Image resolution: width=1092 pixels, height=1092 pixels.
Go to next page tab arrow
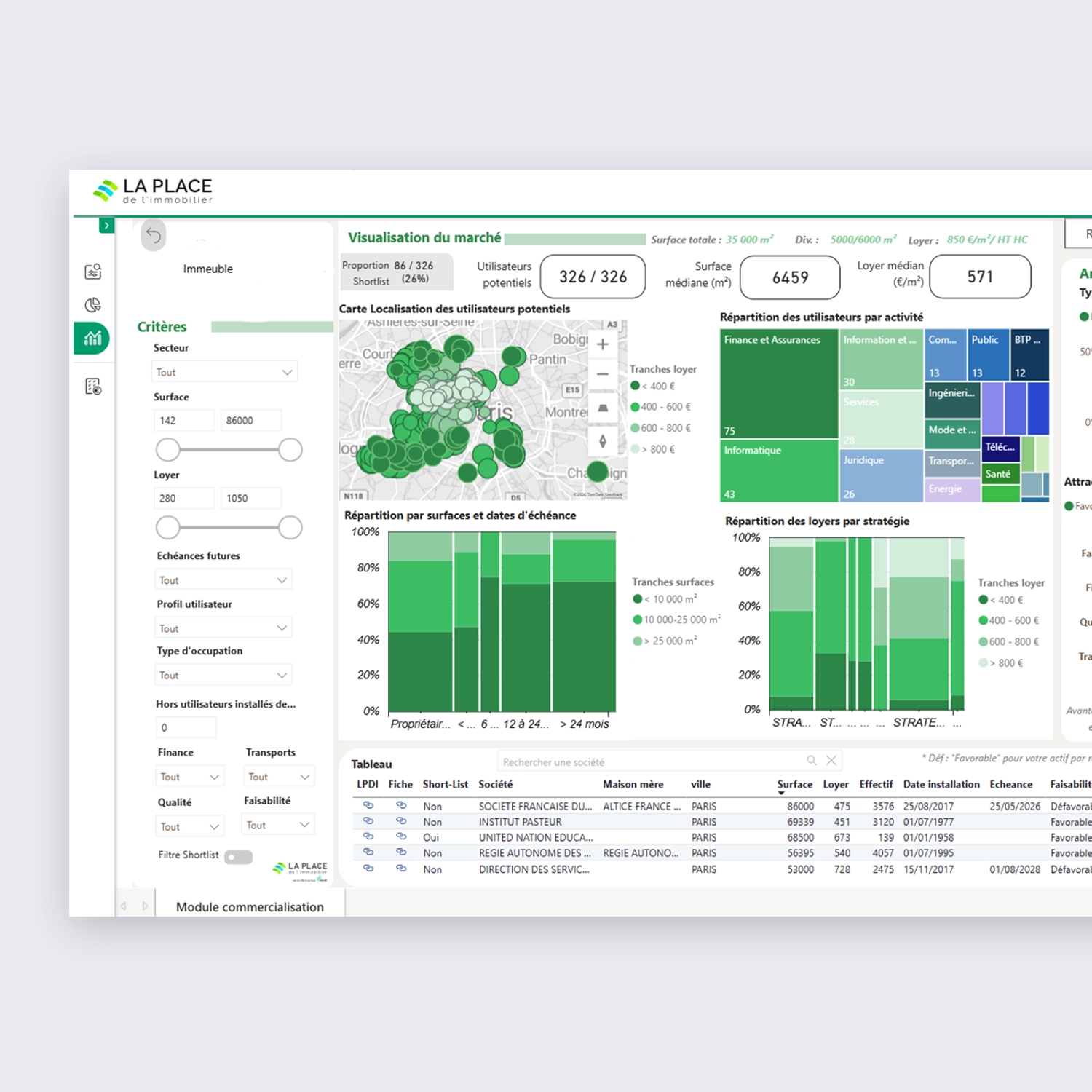(x=145, y=906)
